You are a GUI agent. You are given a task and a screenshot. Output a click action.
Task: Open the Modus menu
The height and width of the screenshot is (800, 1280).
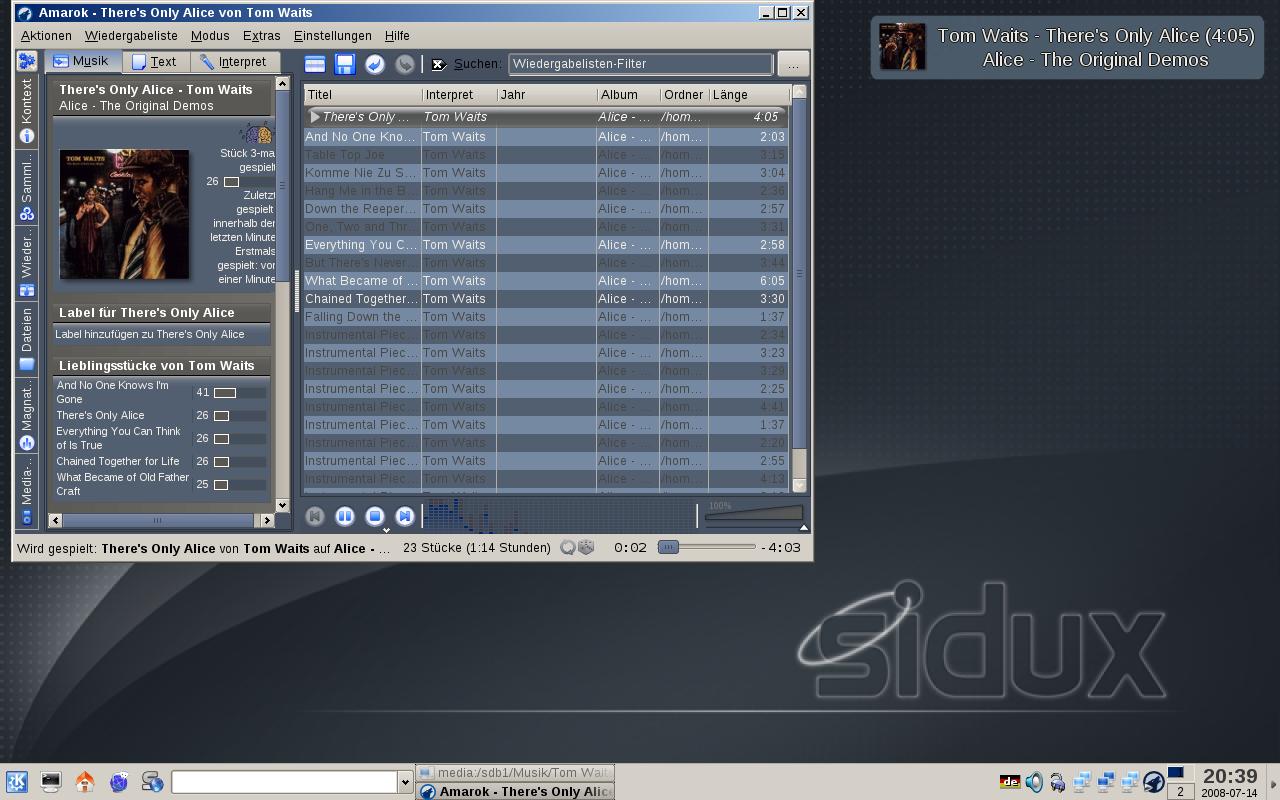210,35
